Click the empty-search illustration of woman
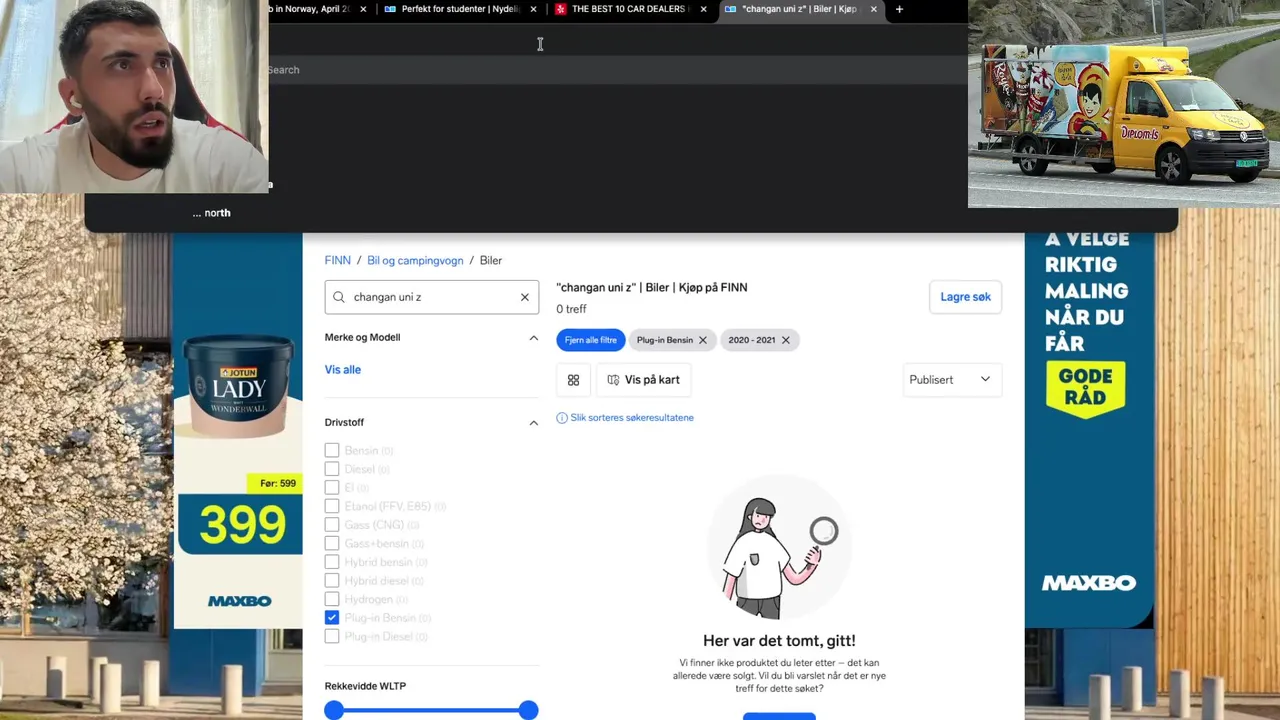 779,548
